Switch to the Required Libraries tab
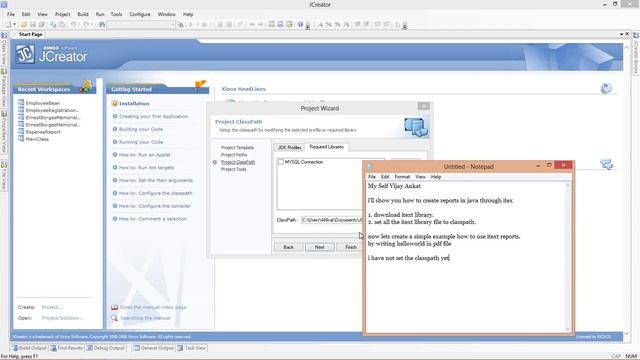640x360 pixels. [327, 147]
